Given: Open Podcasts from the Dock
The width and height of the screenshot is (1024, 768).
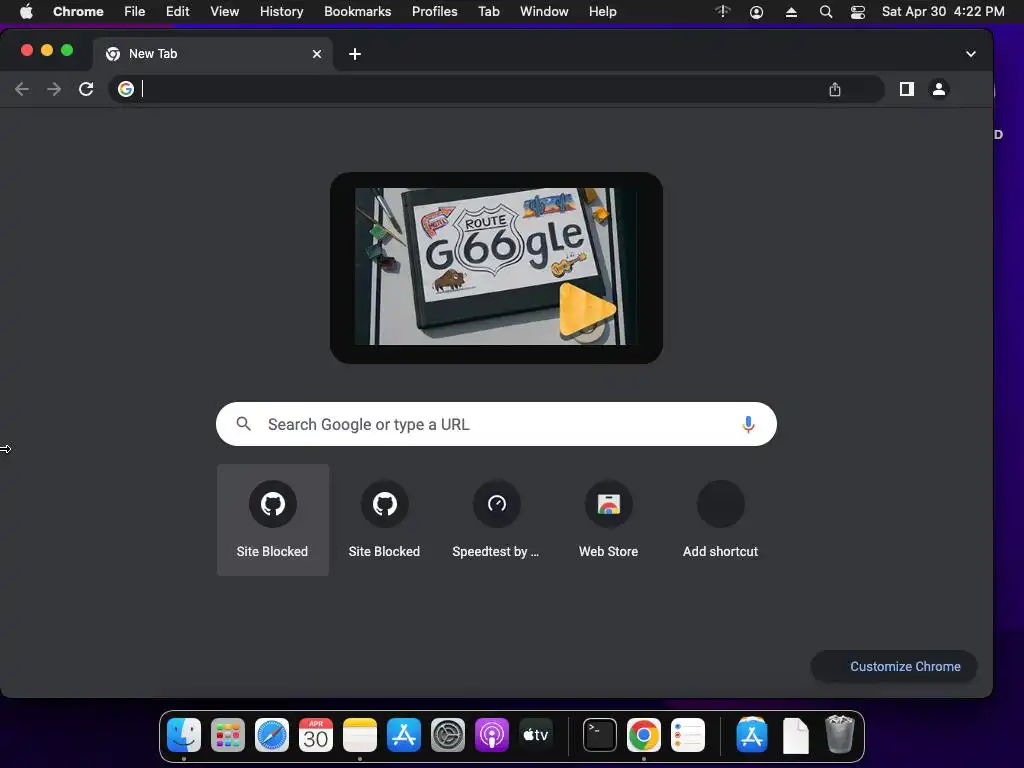Looking at the screenshot, I should pos(492,735).
